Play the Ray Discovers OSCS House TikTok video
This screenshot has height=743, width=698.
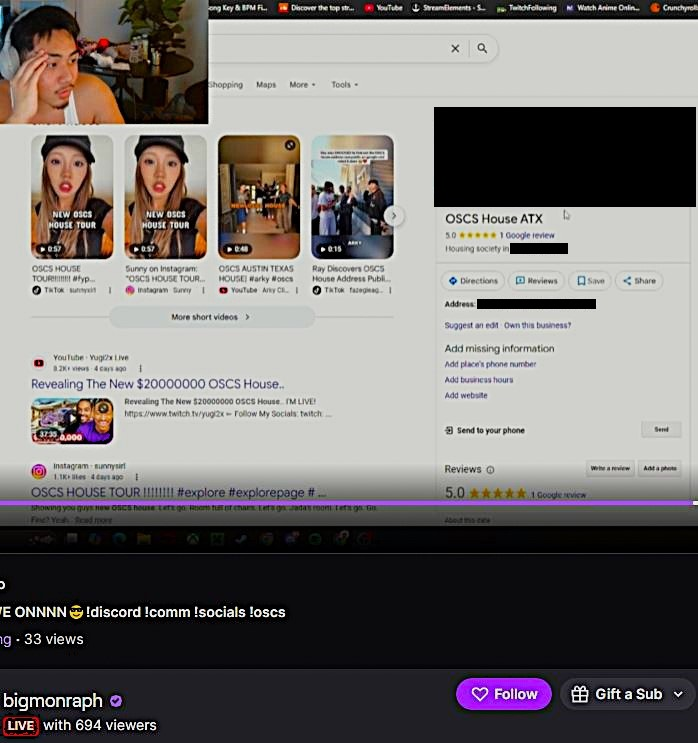[352, 197]
